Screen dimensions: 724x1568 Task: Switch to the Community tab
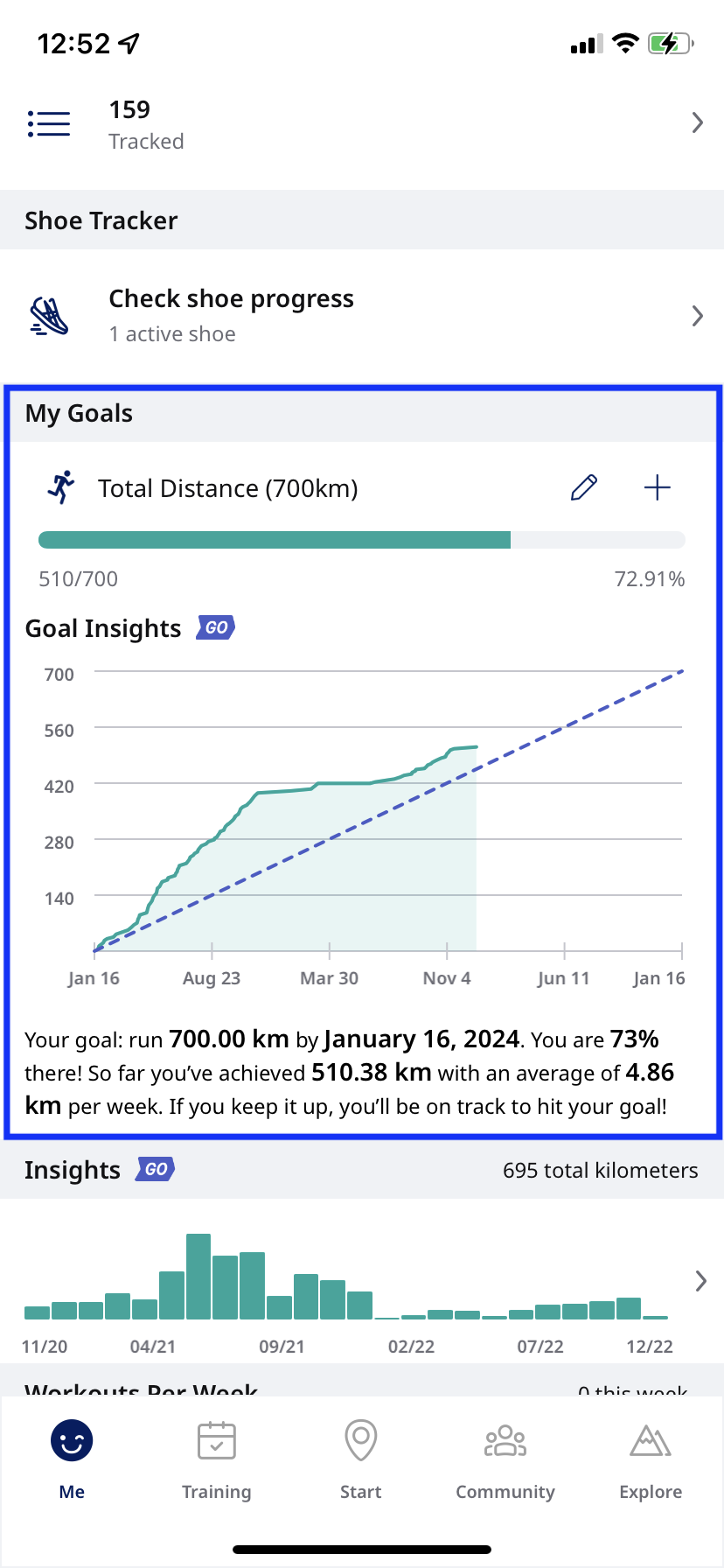tap(505, 1457)
